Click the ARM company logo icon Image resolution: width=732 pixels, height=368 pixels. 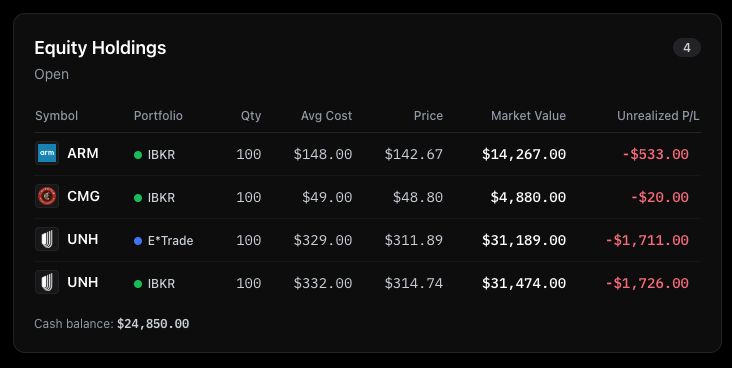pos(47,153)
